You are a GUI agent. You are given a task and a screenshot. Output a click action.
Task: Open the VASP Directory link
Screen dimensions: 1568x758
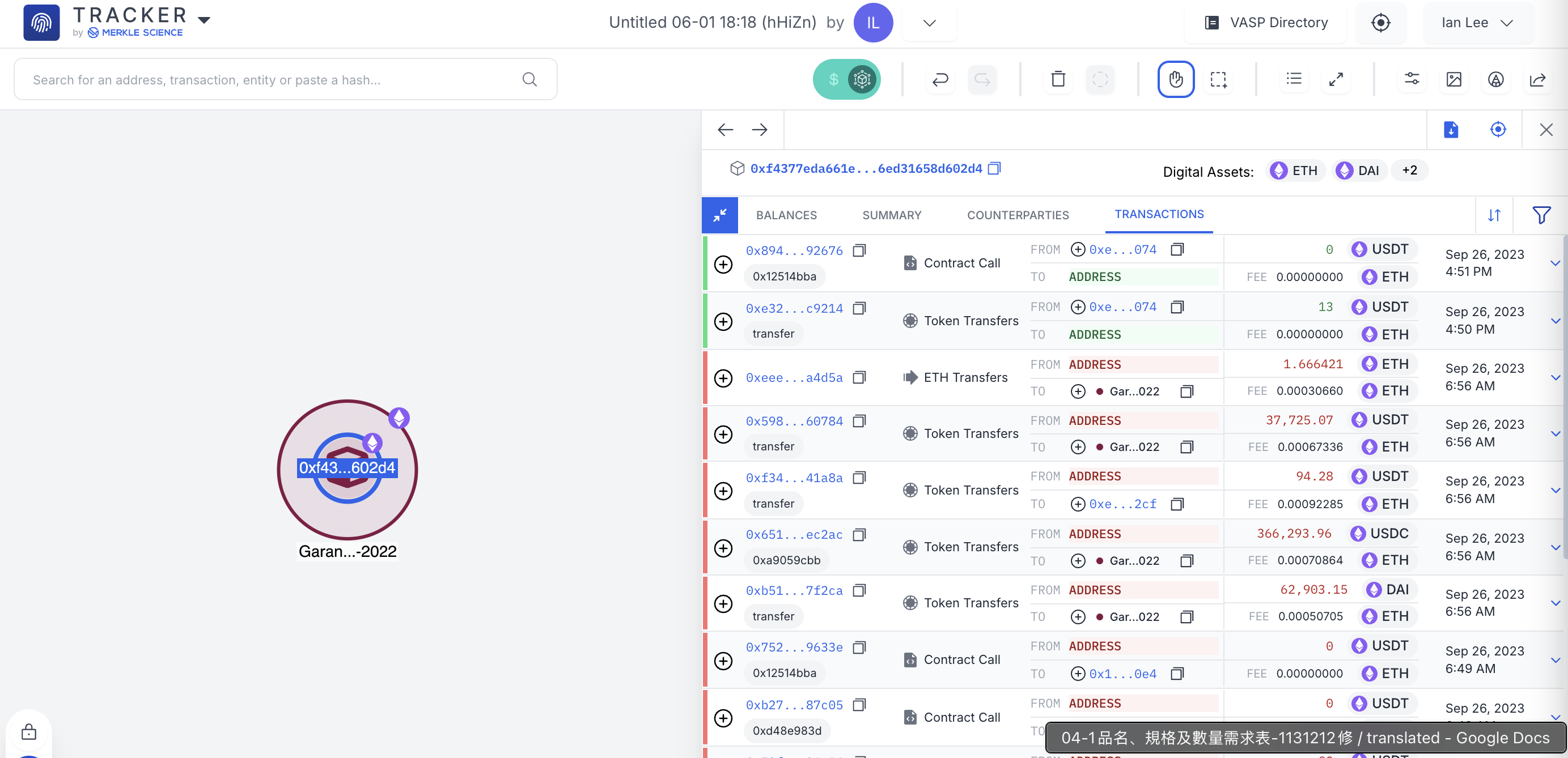pos(1266,23)
